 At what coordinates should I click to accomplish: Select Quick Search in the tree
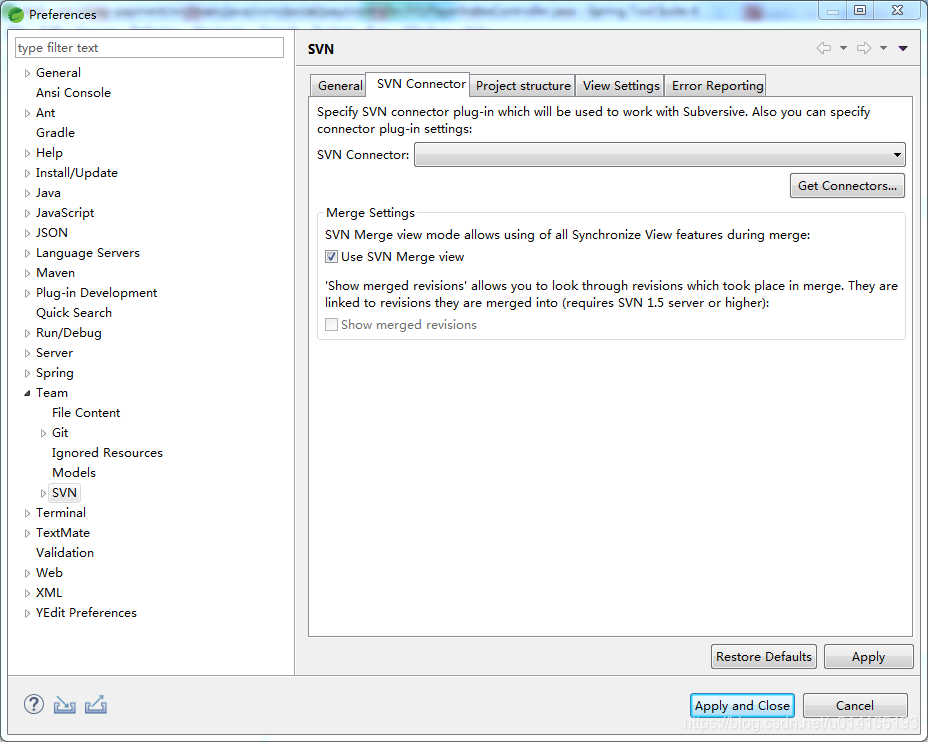click(74, 312)
